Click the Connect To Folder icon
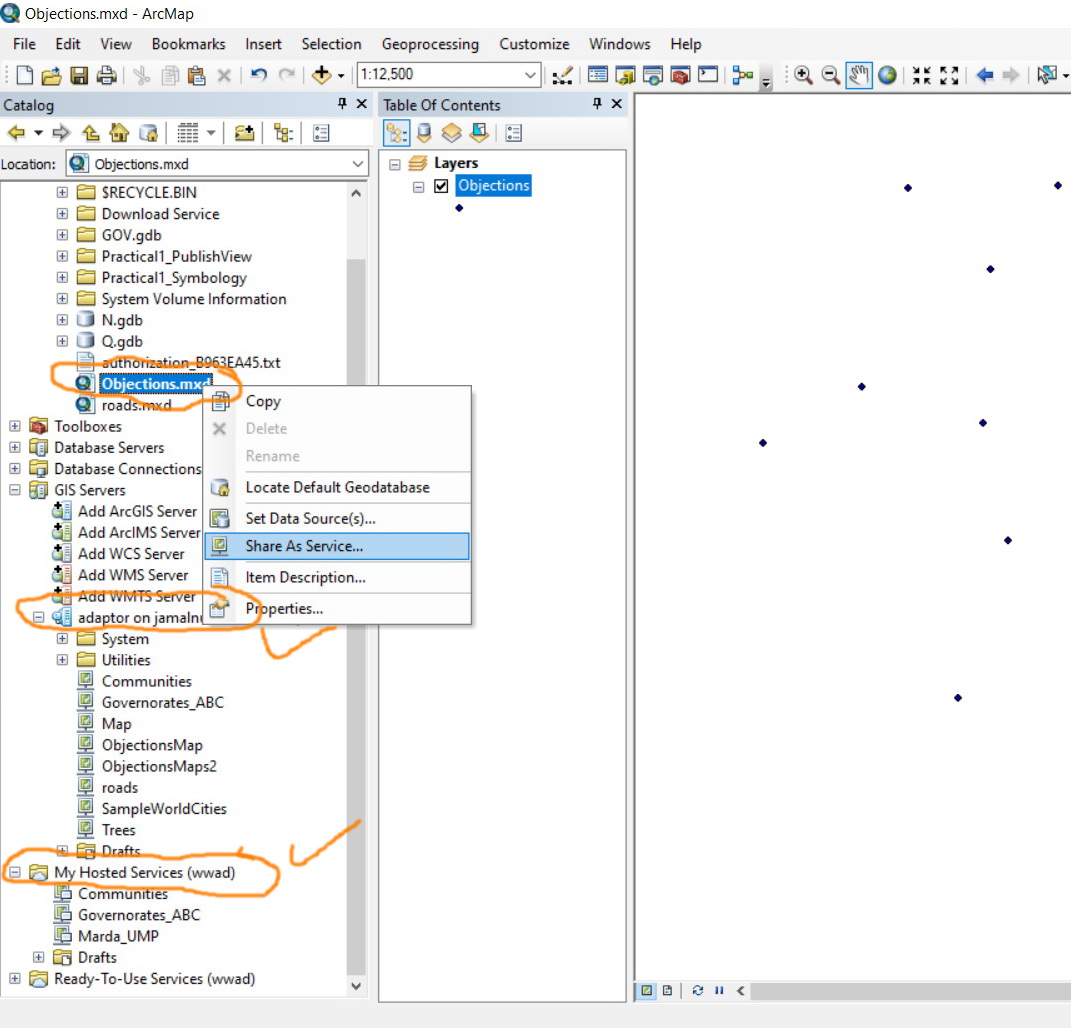 [x=244, y=133]
